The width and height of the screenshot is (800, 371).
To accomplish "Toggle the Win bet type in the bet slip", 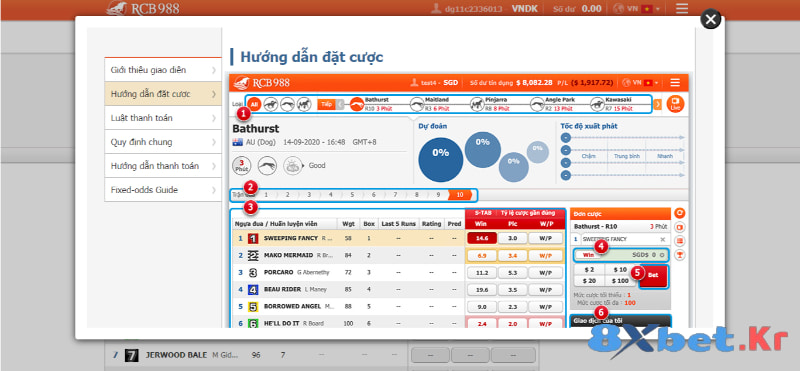I will click(x=588, y=255).
